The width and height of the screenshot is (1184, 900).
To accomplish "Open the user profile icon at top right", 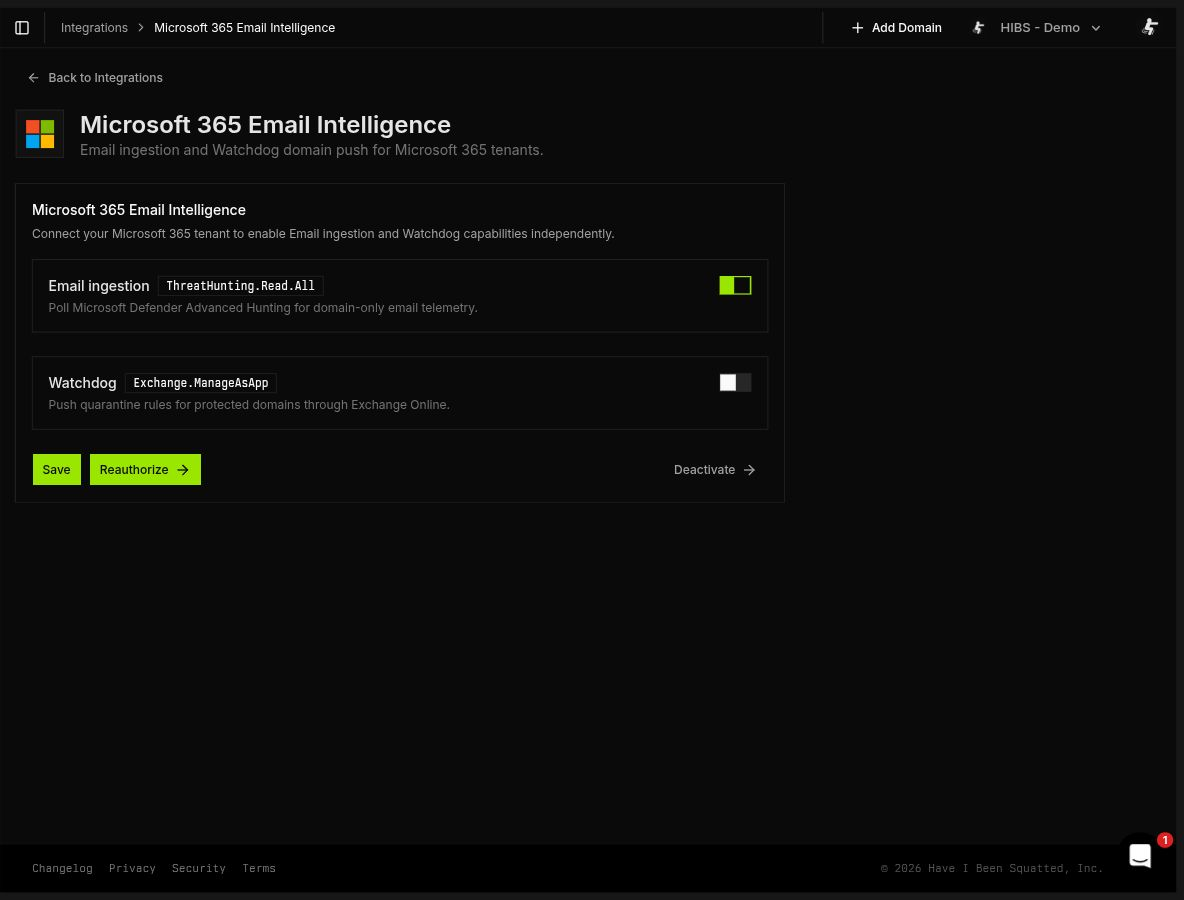I will click(x=1149, y=27).
